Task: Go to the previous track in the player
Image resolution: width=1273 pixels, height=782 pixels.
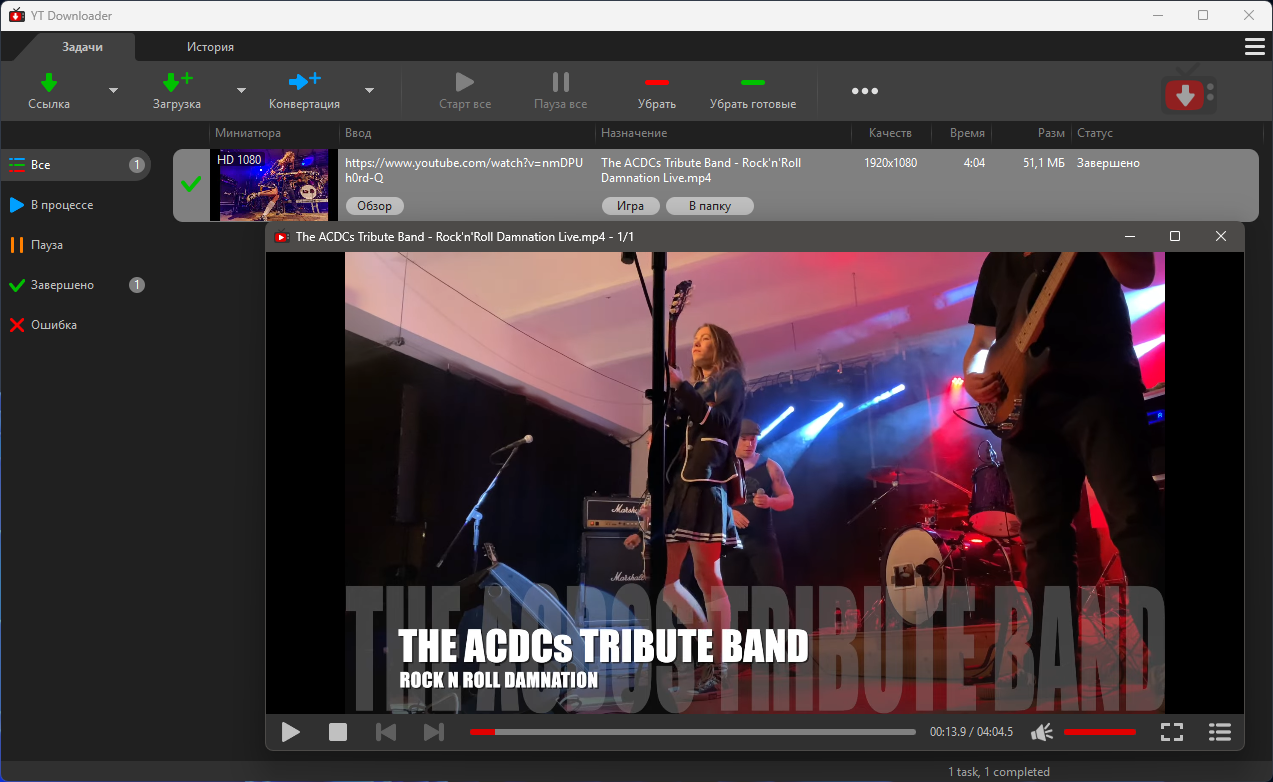Action: point(386,732)
